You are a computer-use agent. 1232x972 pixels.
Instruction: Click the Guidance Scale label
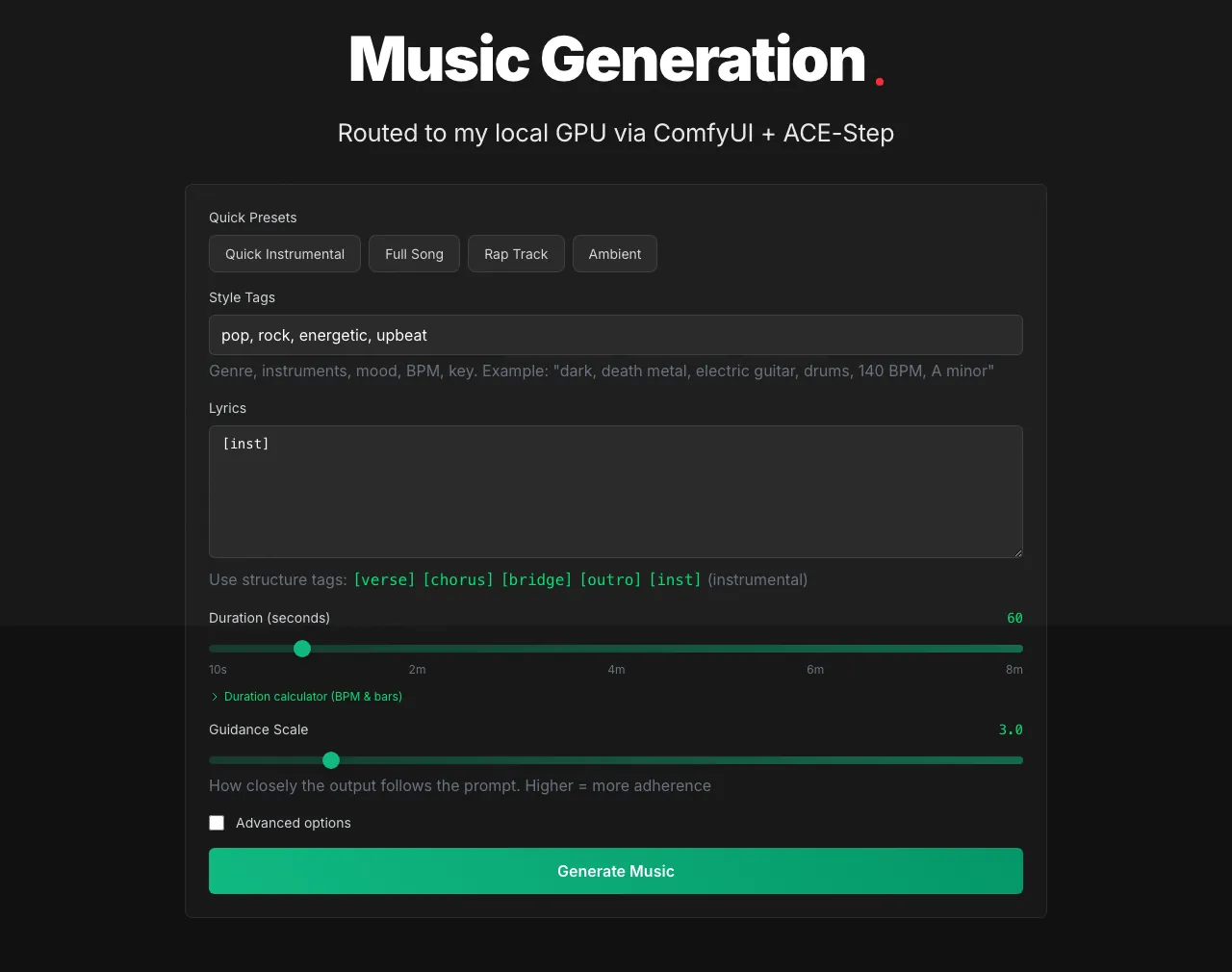(x=259, y=729)
